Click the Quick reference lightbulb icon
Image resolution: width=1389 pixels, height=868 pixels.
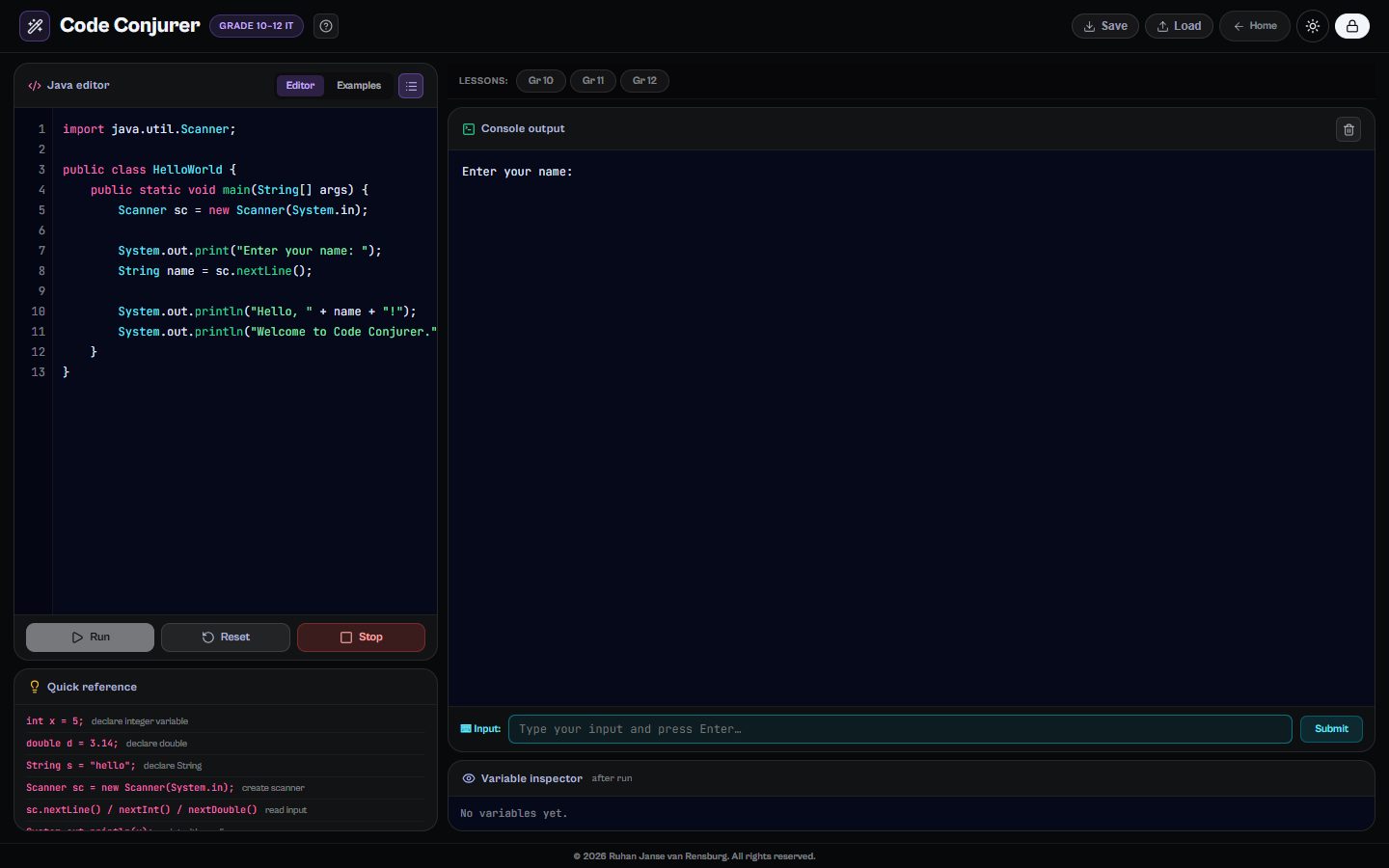35,687
